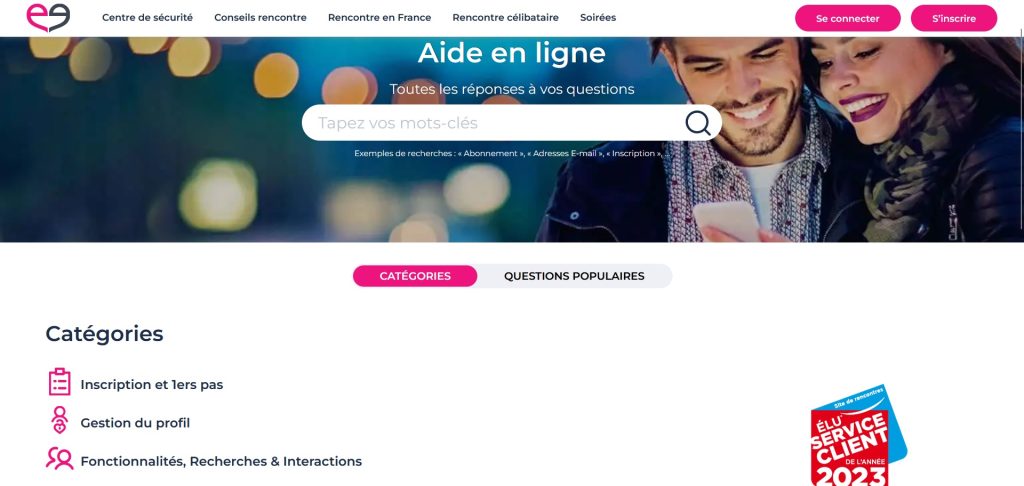Switch to Questions Populaires tab
Viewport: 1024px width, 486px height.
coord(574,276)
